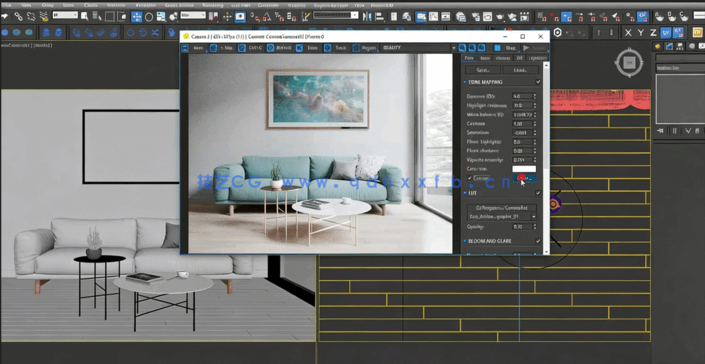The height and width of the screenshot is (364, 705).
Task: Activate the Select and Scale tool
Action: pyautogui.click(x=161, y=17)
